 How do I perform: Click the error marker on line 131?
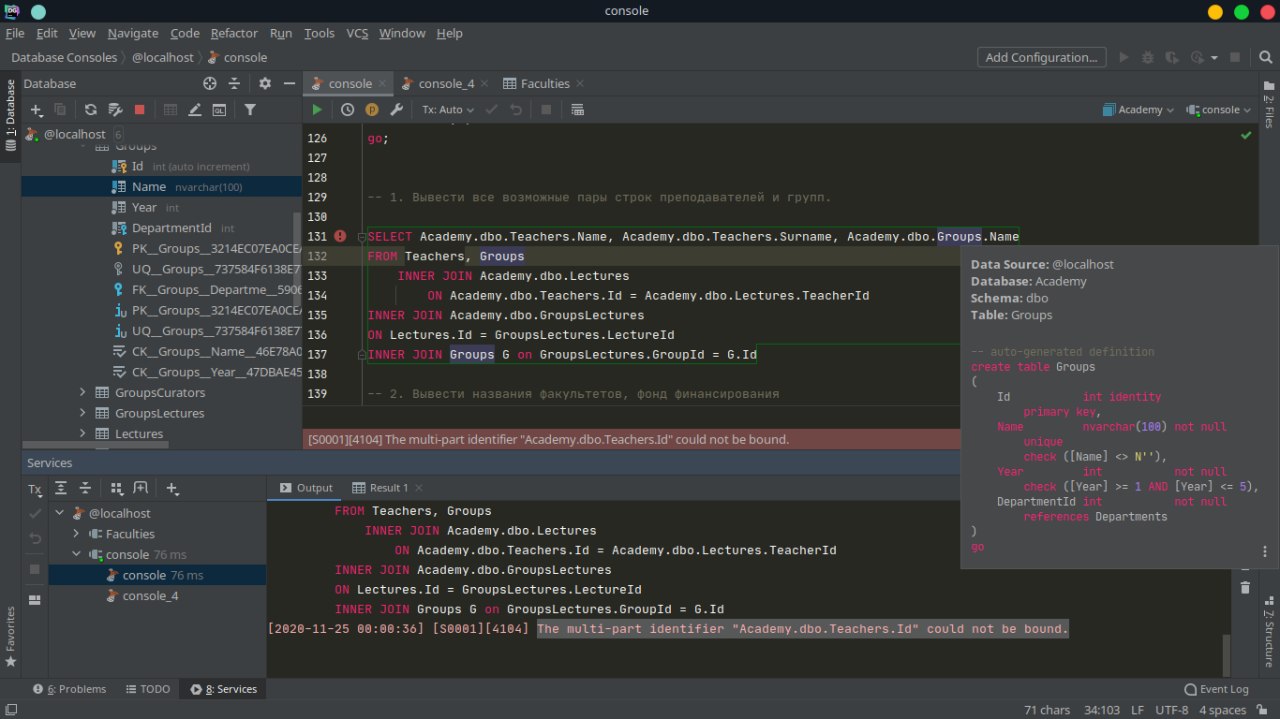pos(340,237)
